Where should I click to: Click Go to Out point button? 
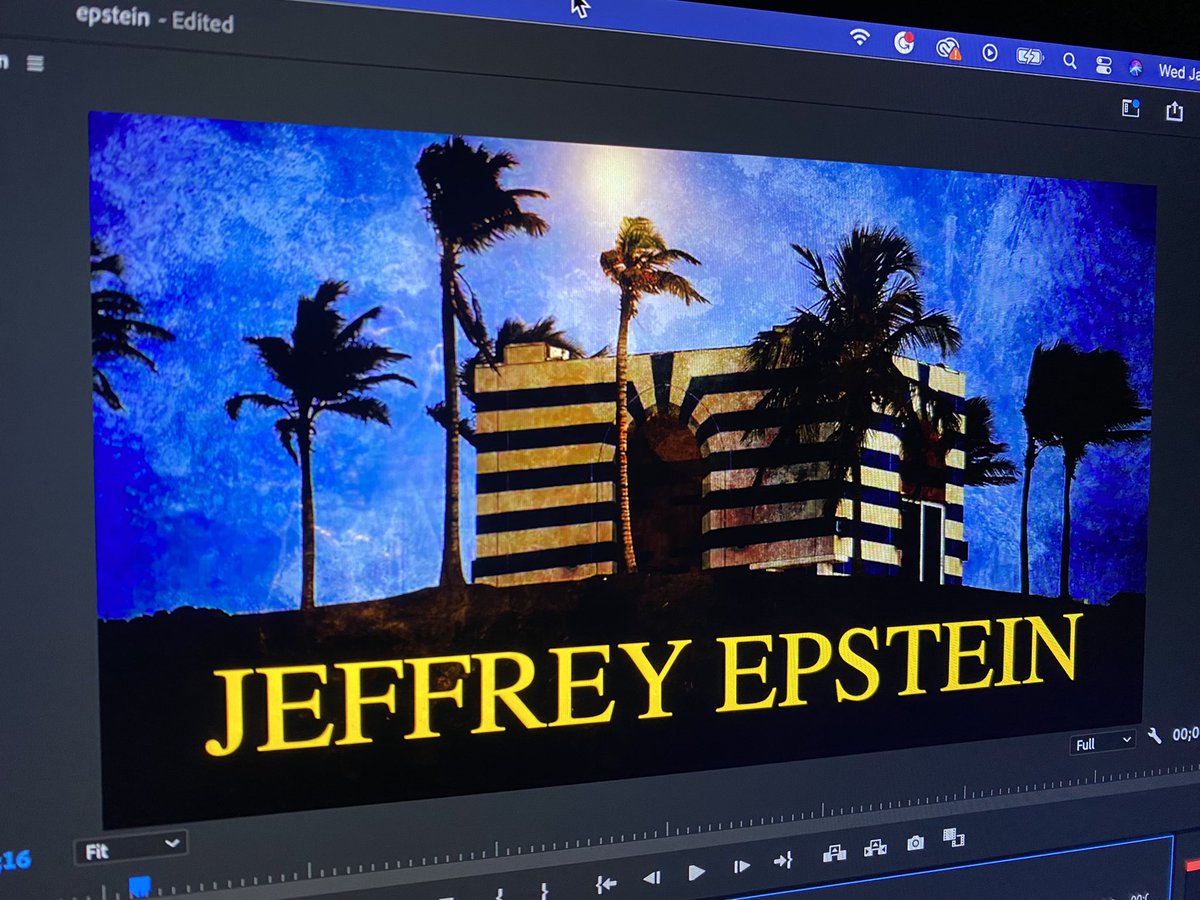[x=783, y=861]
